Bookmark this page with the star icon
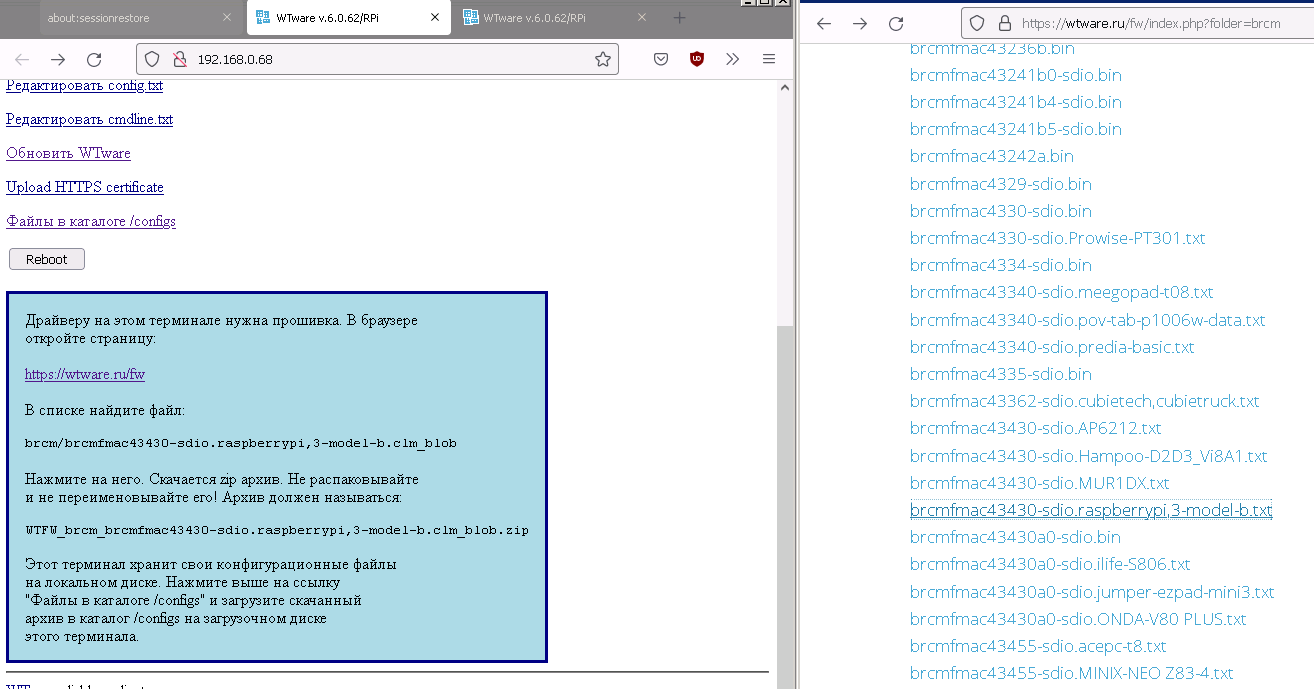Screen dimensions: 1314x689 602,59
